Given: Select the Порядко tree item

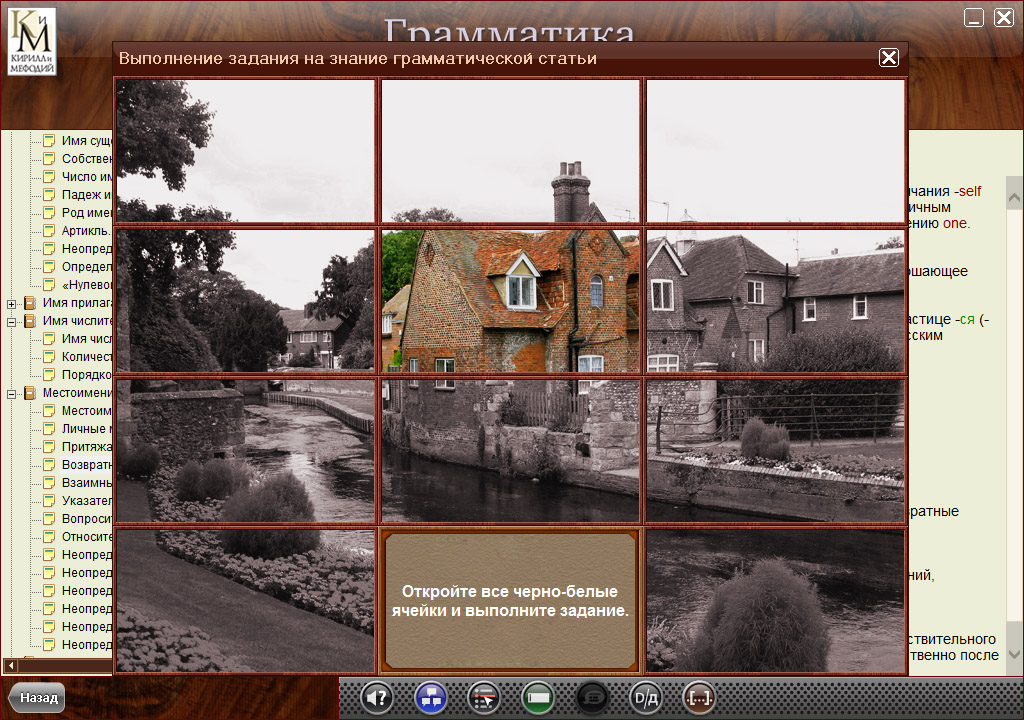Looking at the screenshot, I should pyautogui.click(x=86, y=374).
